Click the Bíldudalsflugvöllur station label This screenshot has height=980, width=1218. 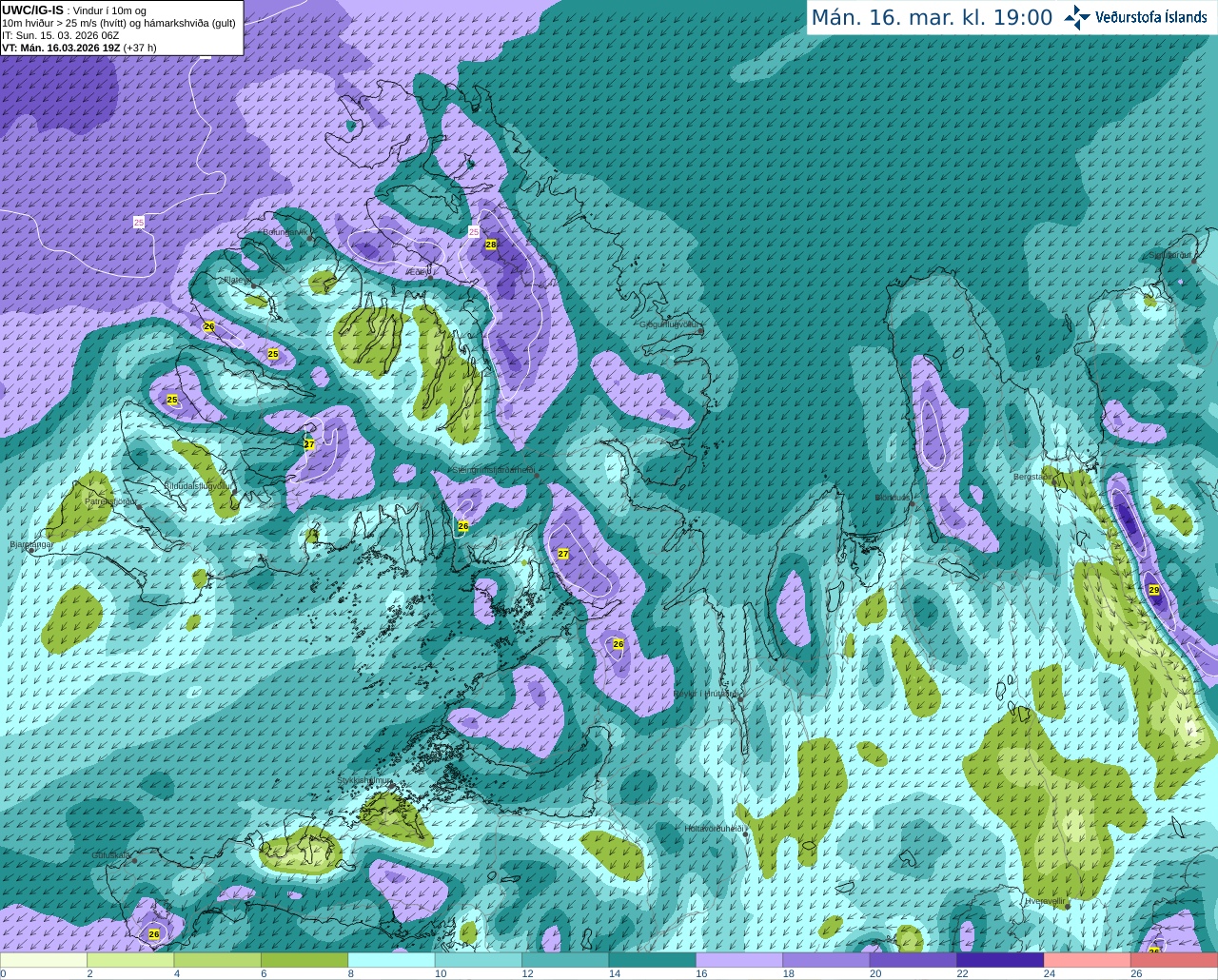tap(198, 485)
